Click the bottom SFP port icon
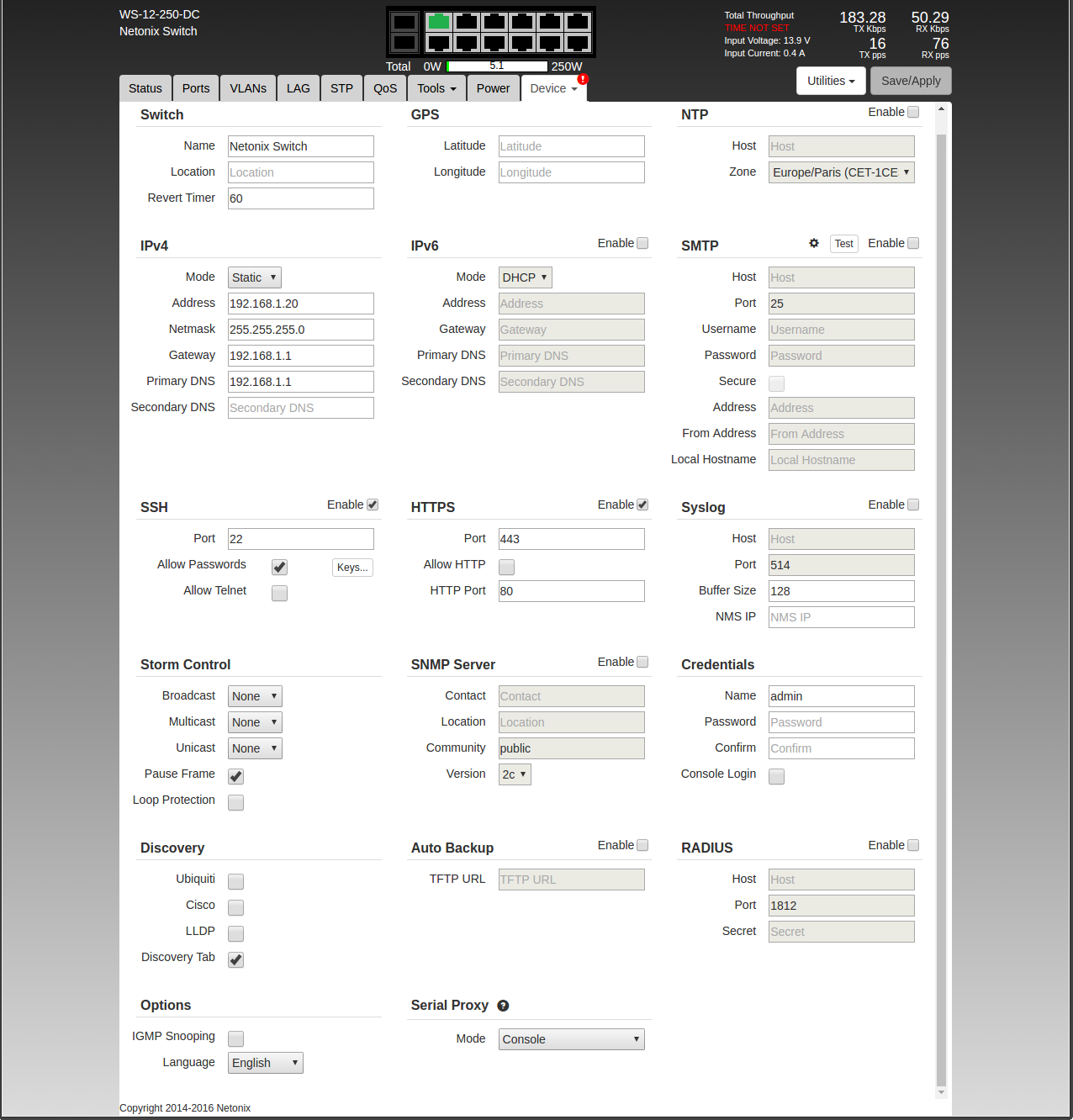Screen dimensions: 1073x1120 pyautogui.click(x=404, y=43)
